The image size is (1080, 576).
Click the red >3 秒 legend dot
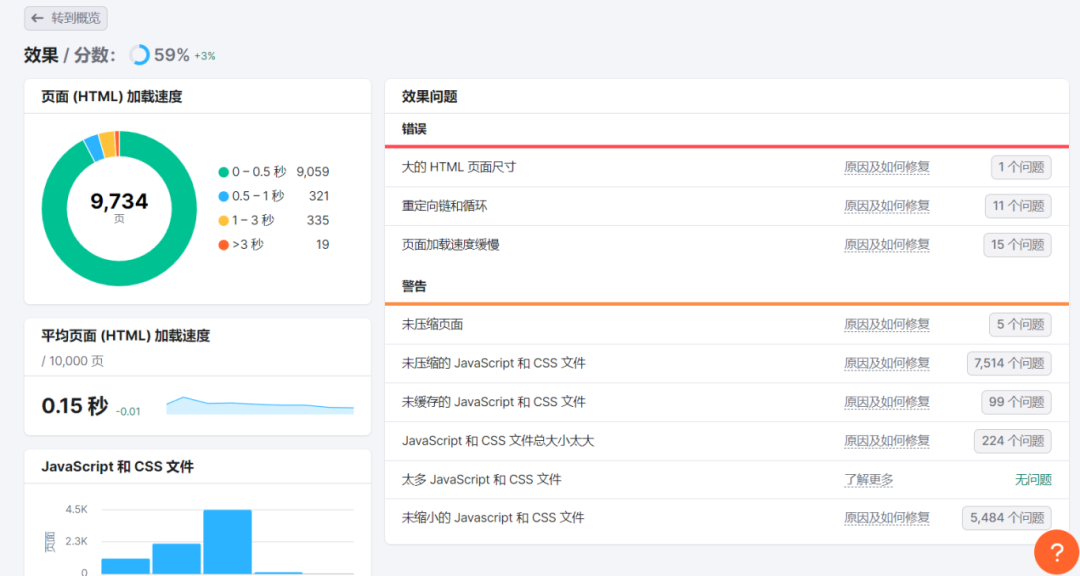223,244
